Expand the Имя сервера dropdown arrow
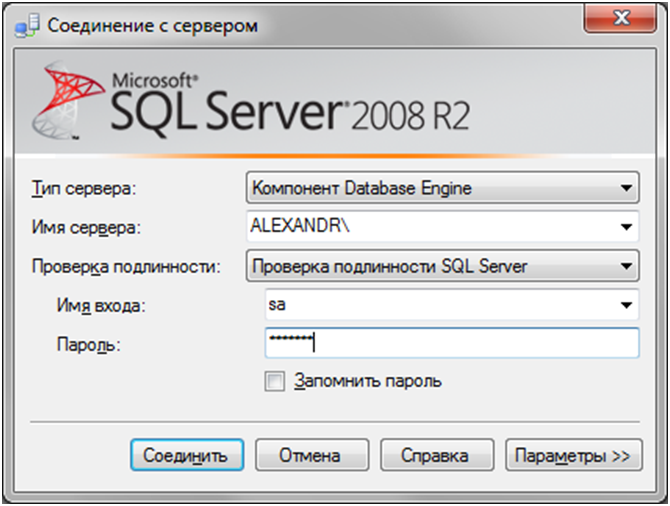 click(x=626, y=227)
